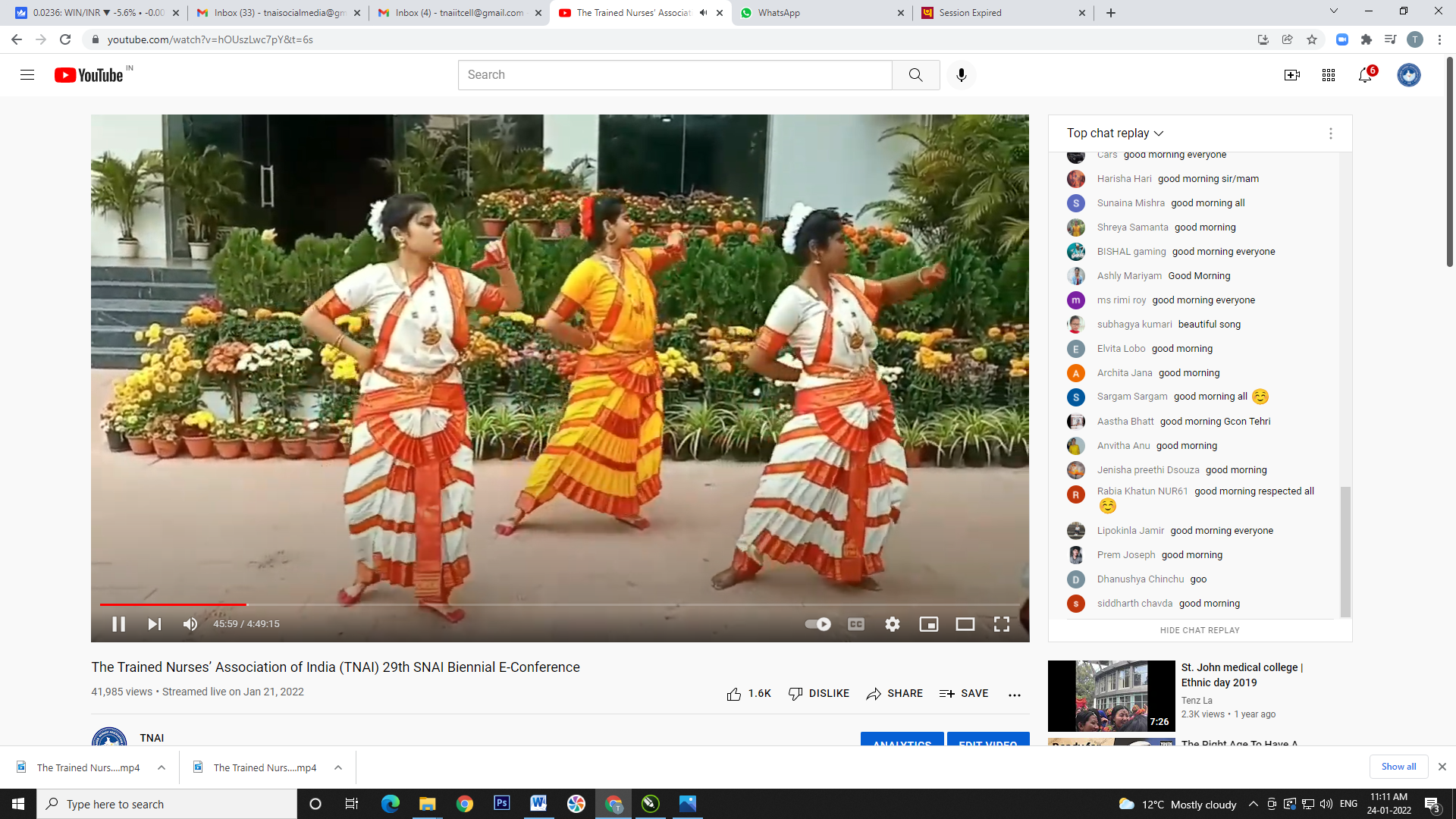The height and width of the screenshot is (819, 1456).
Task: Seek on the video progress bar
Action: 560,604
